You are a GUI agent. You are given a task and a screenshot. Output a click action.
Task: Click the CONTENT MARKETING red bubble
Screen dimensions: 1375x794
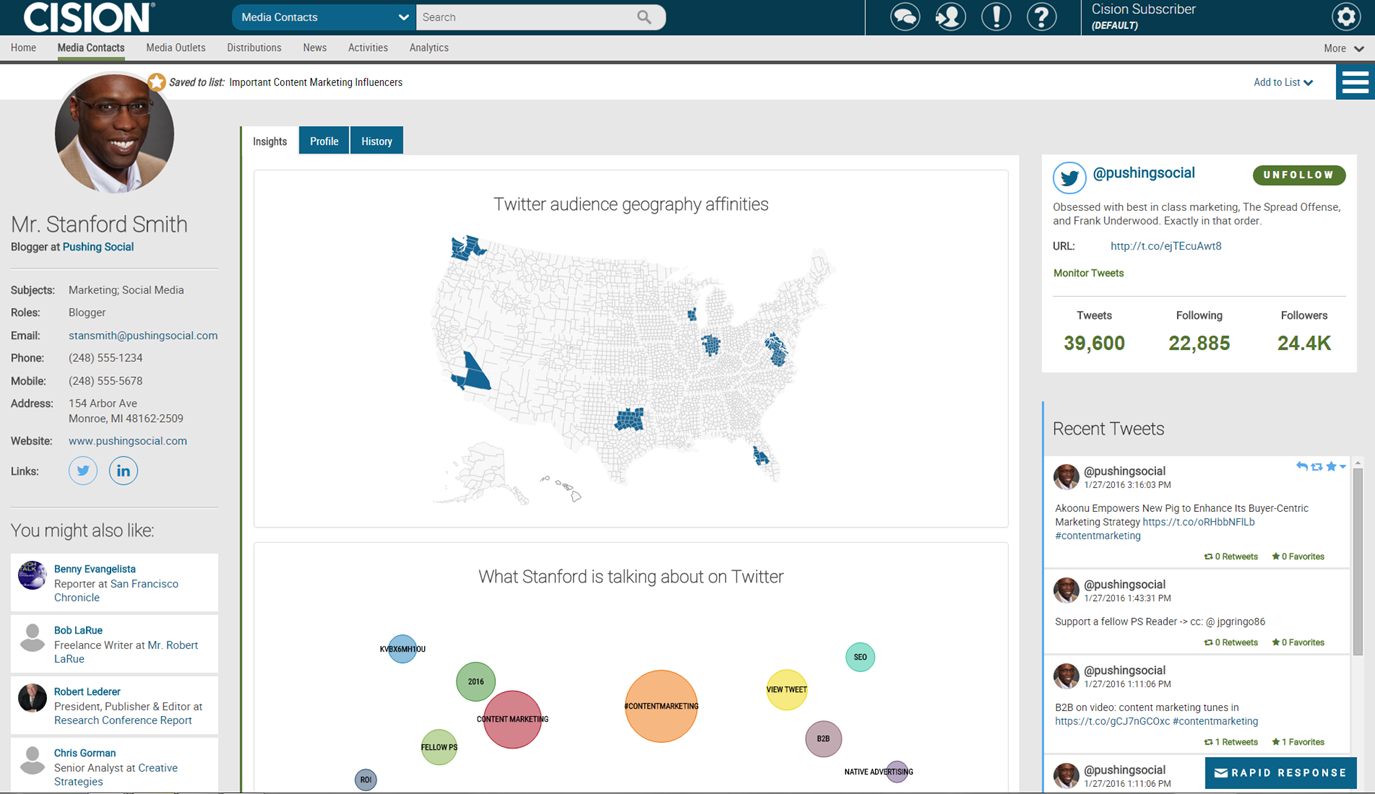click(512, 719)
